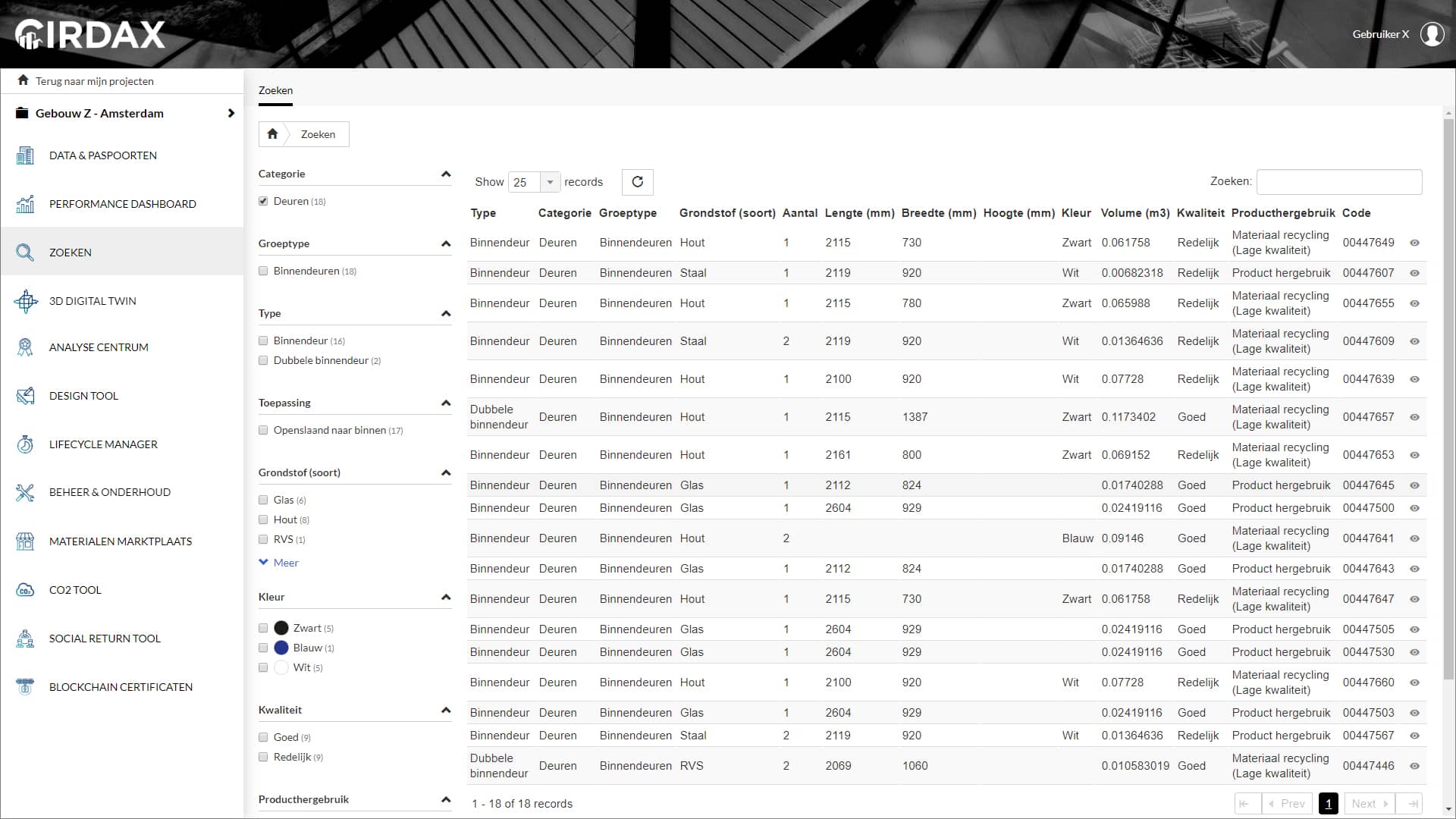The height and width of the screenshot is (819, 1456).
Task: Check the Glas grondstof filter
Action: coord(263,500)
